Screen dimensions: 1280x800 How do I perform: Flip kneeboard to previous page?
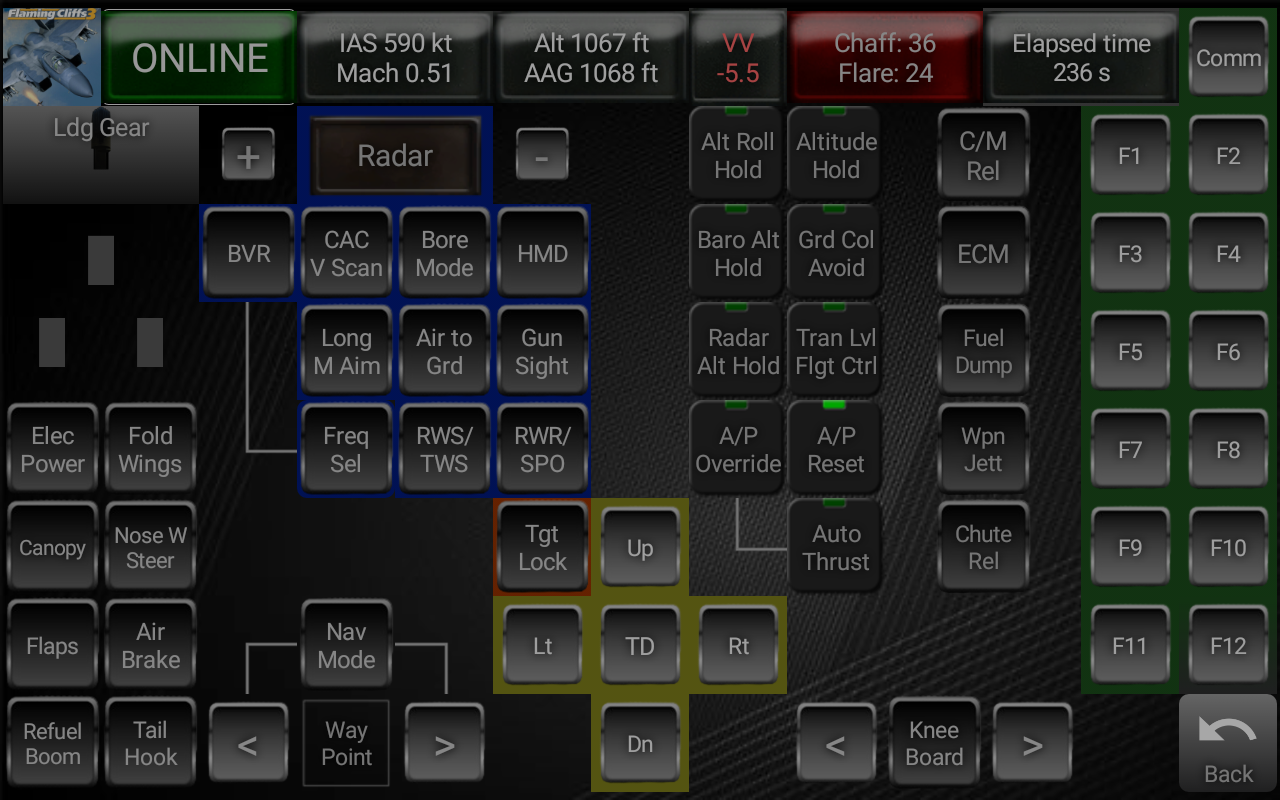click(x=836, y=744)
